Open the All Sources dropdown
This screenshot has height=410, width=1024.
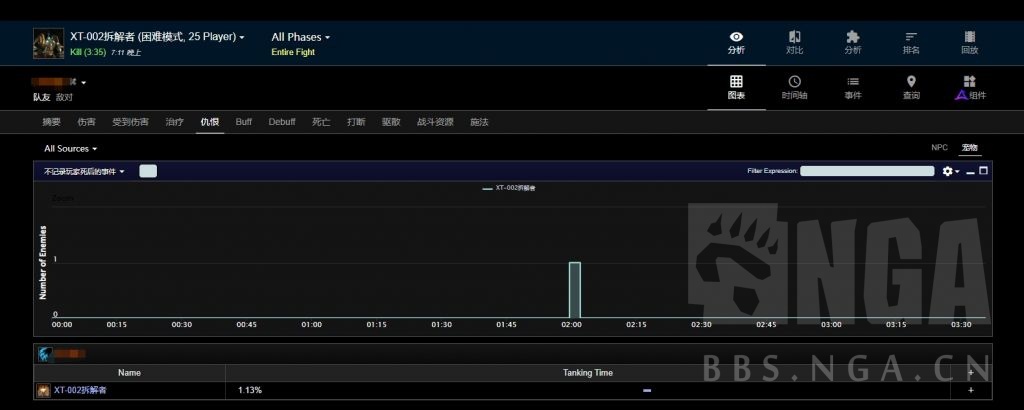coord(71,149)
